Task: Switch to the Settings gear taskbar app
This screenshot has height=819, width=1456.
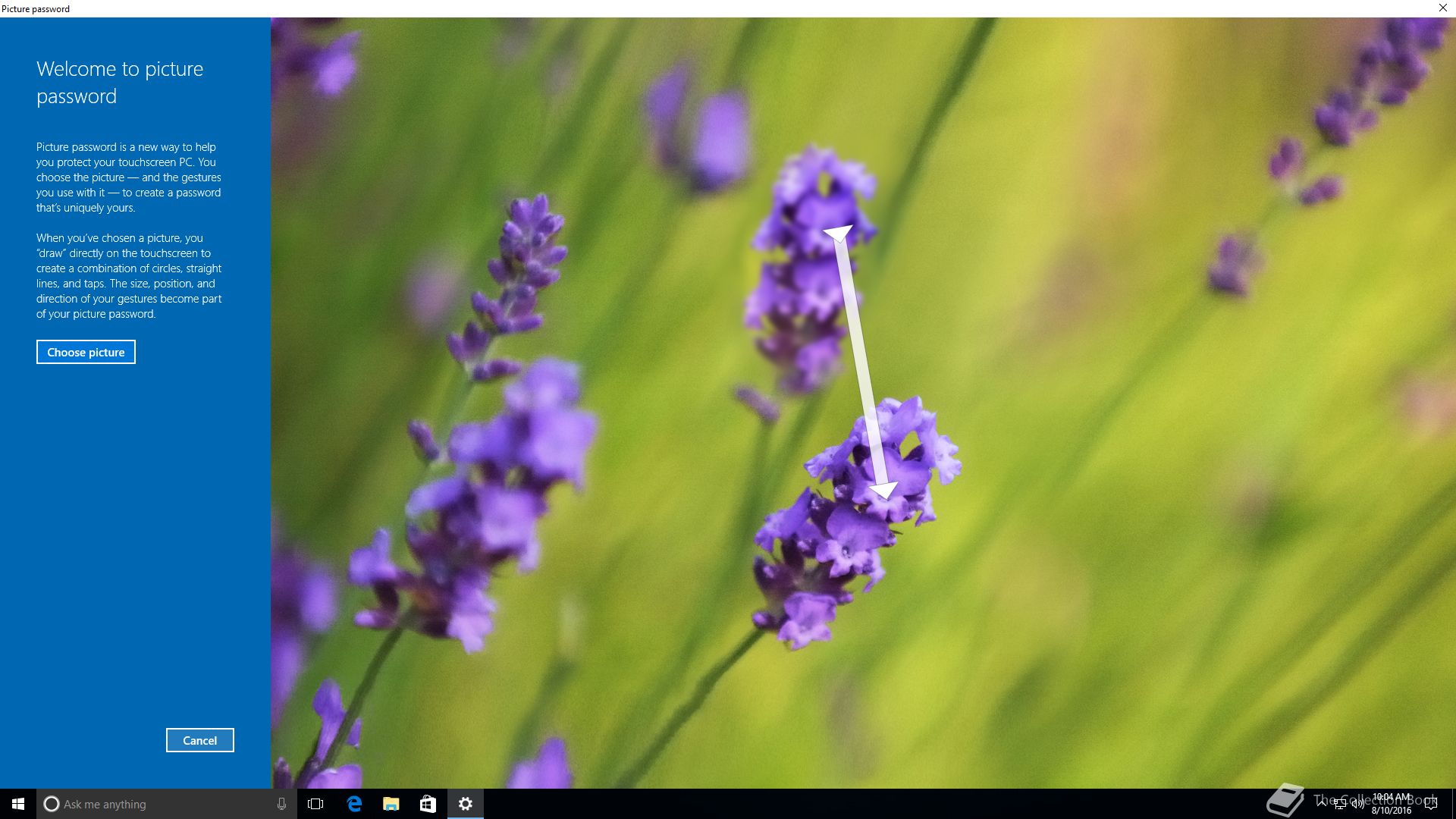Action: tap(466, 804)
